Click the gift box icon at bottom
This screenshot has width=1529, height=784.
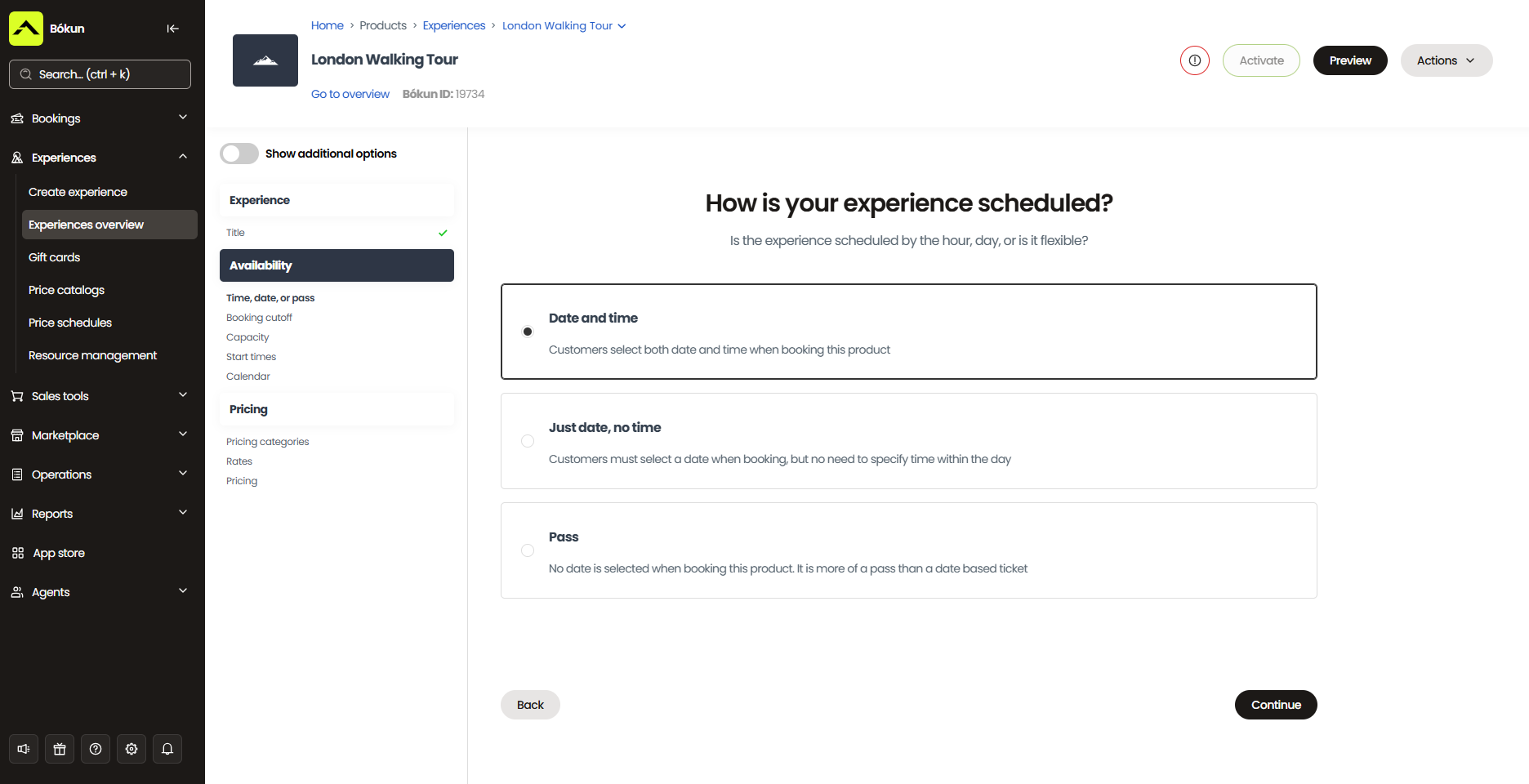click(x=59, y=748)
